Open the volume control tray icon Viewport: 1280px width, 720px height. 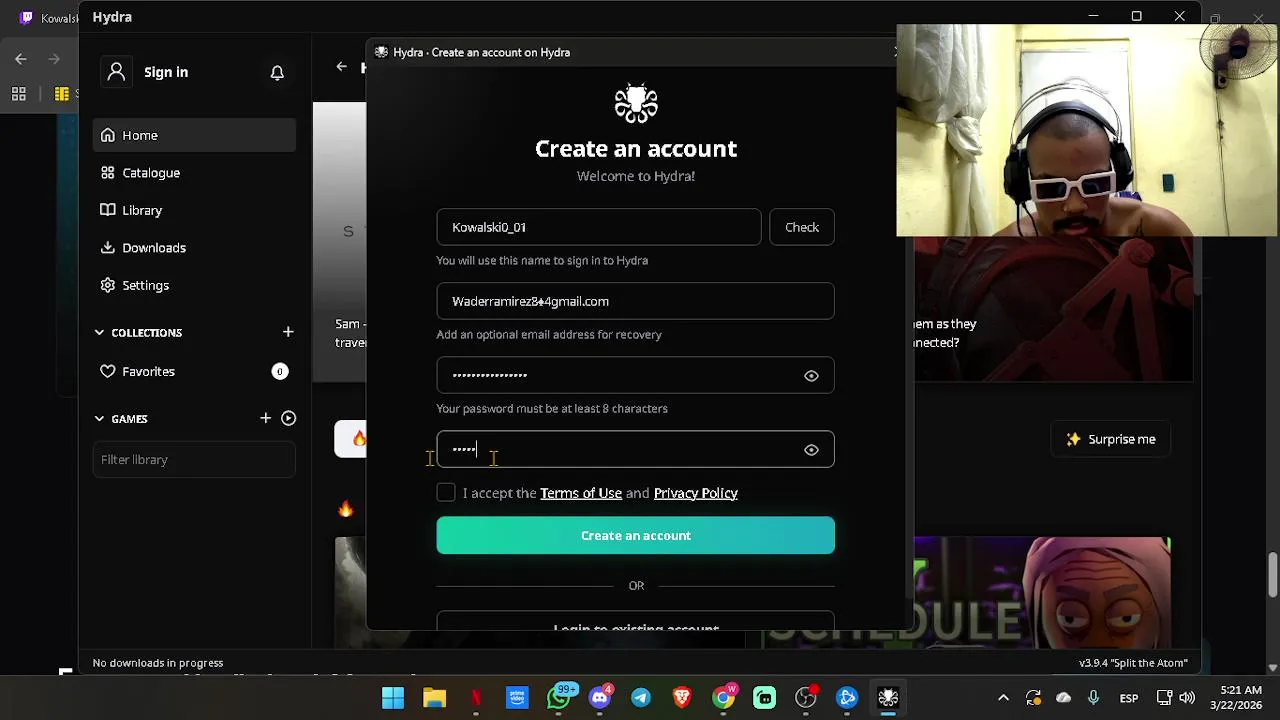click(1187, 698)
